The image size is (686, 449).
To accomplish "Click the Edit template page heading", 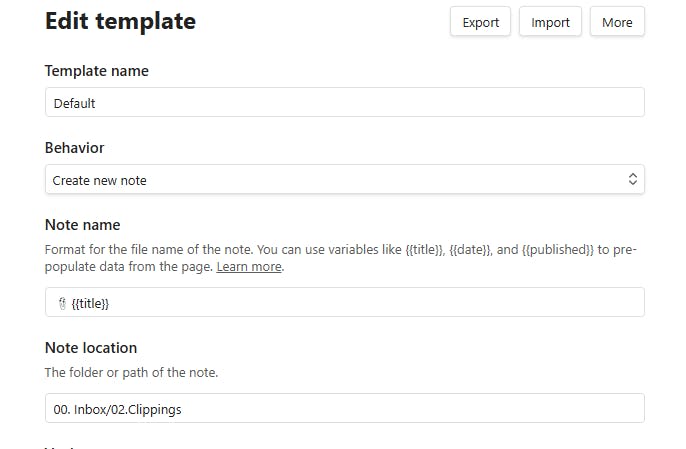I will click(x=120, y=21).
